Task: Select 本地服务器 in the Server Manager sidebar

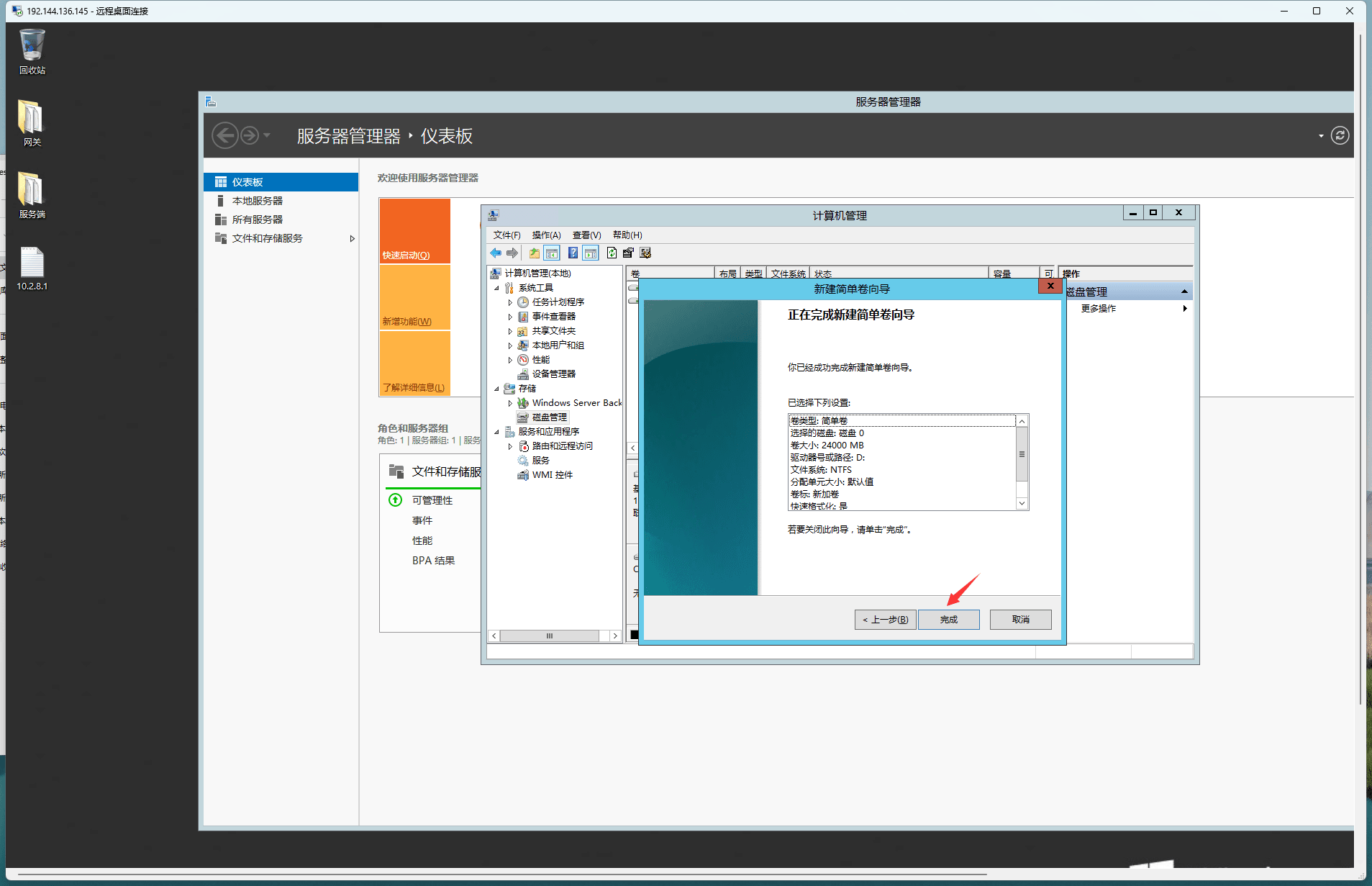Action: click(257, 202)
